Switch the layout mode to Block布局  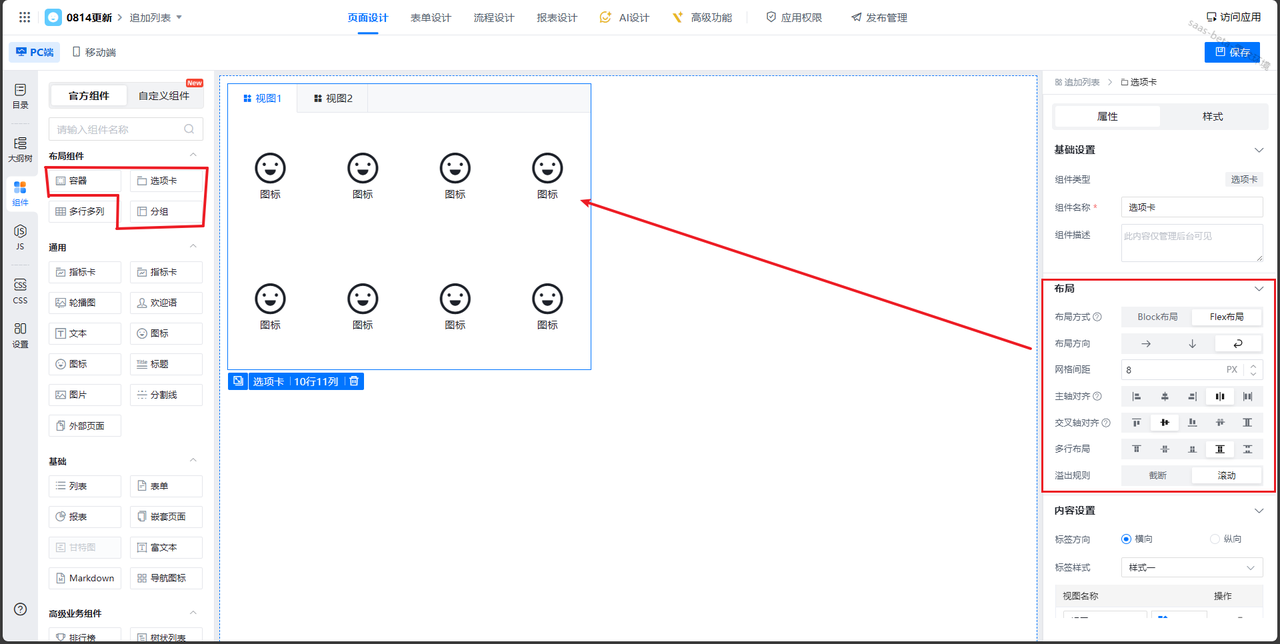tap(1157, 317)
